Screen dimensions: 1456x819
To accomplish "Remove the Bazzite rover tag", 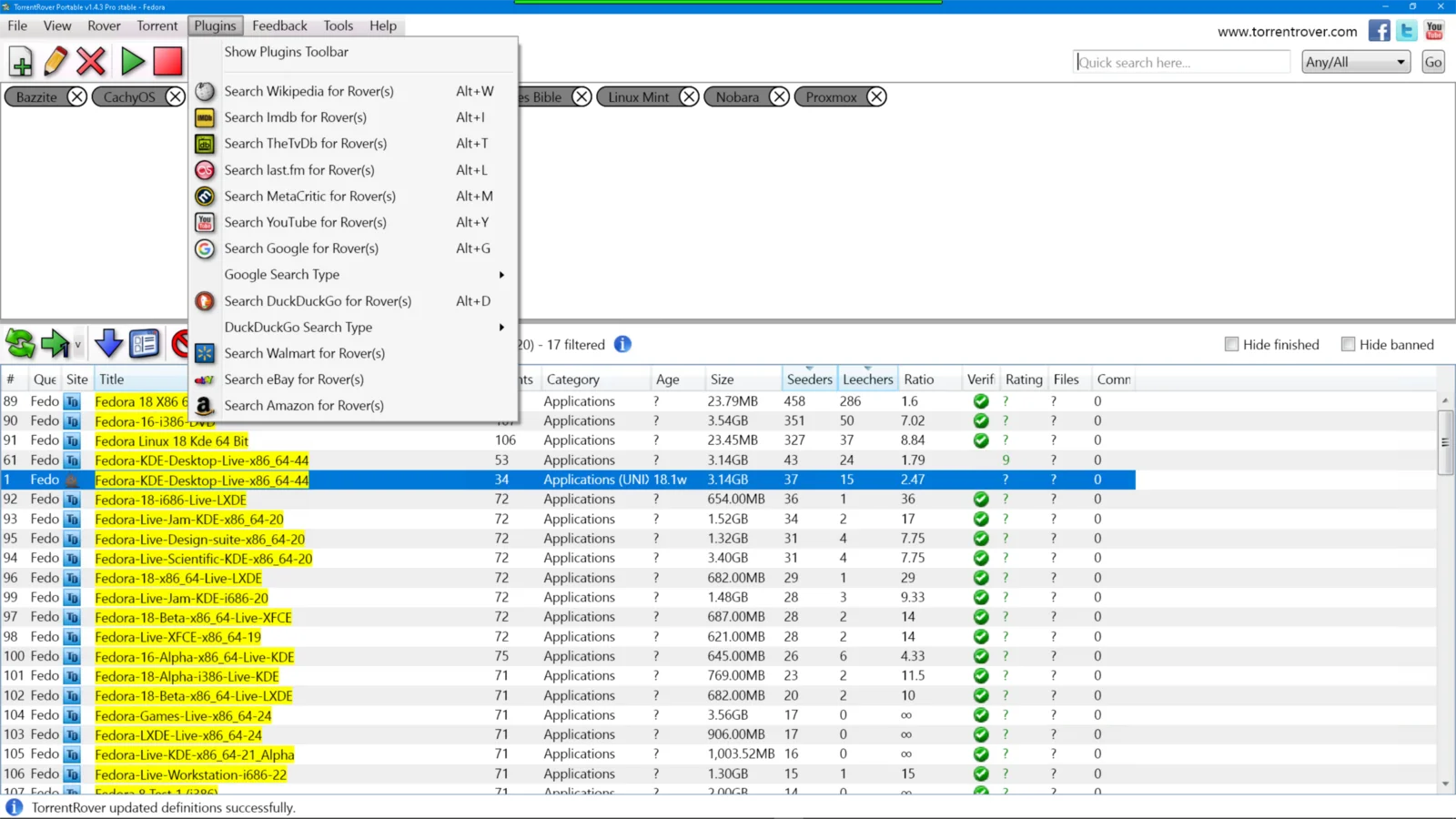I will point(77,96).
